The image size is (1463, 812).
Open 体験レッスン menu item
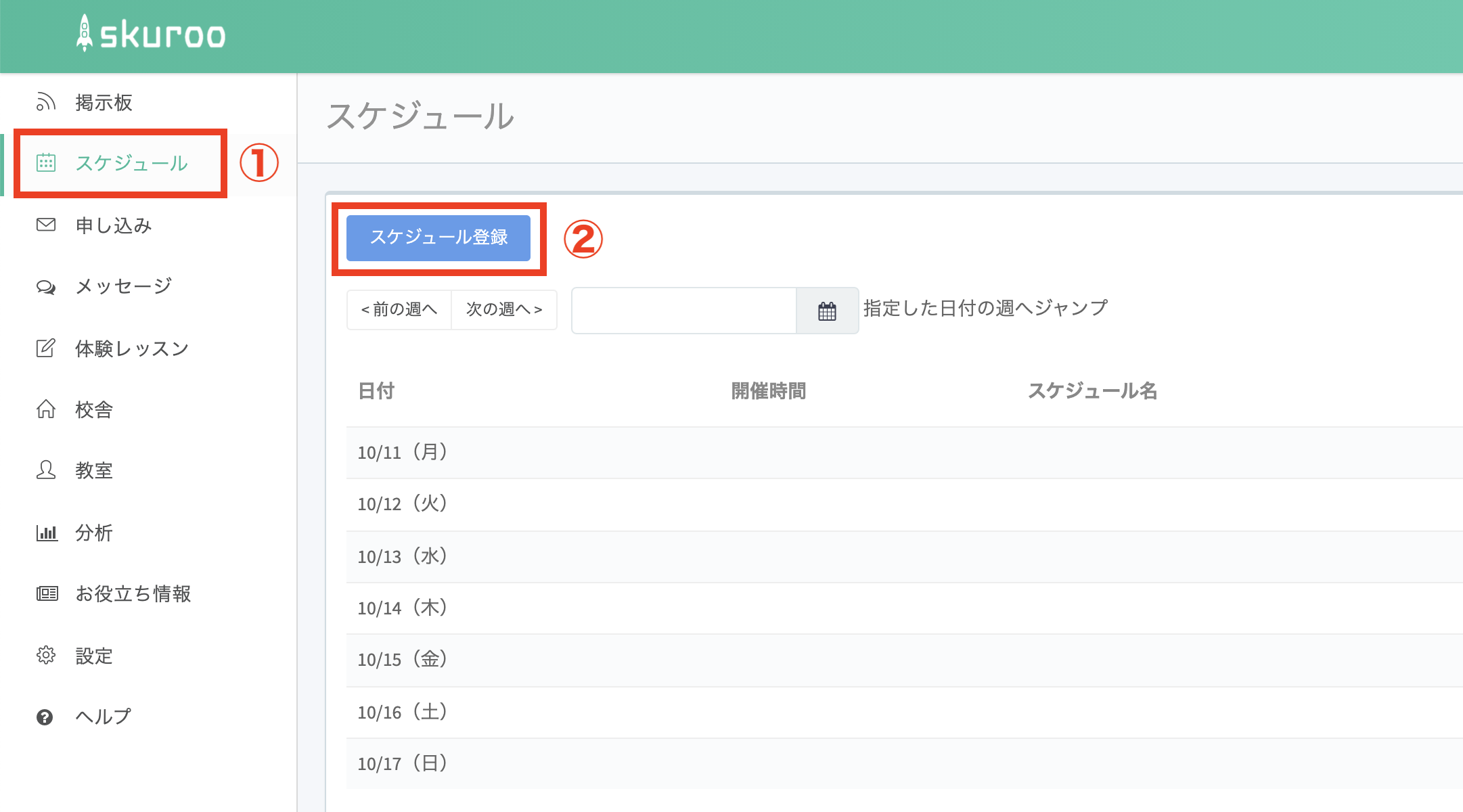pyautogui.click(x=132, y=348)
